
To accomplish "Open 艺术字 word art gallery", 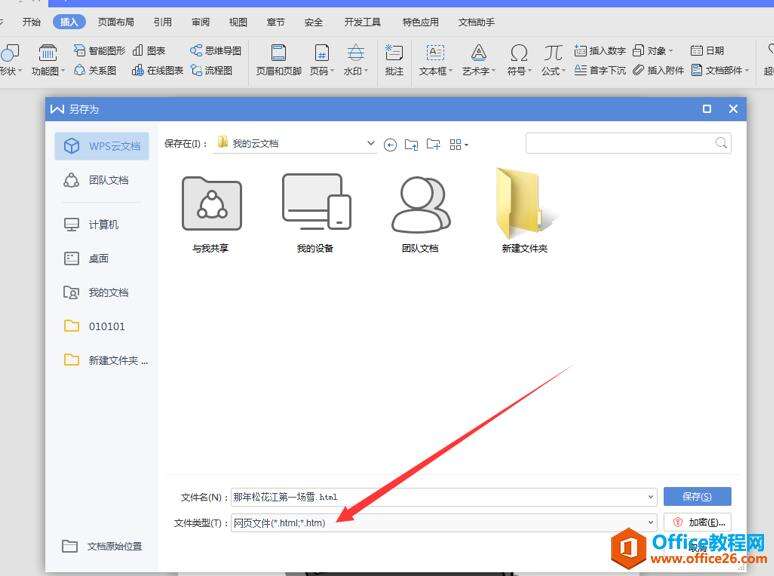I will point(478,59).
